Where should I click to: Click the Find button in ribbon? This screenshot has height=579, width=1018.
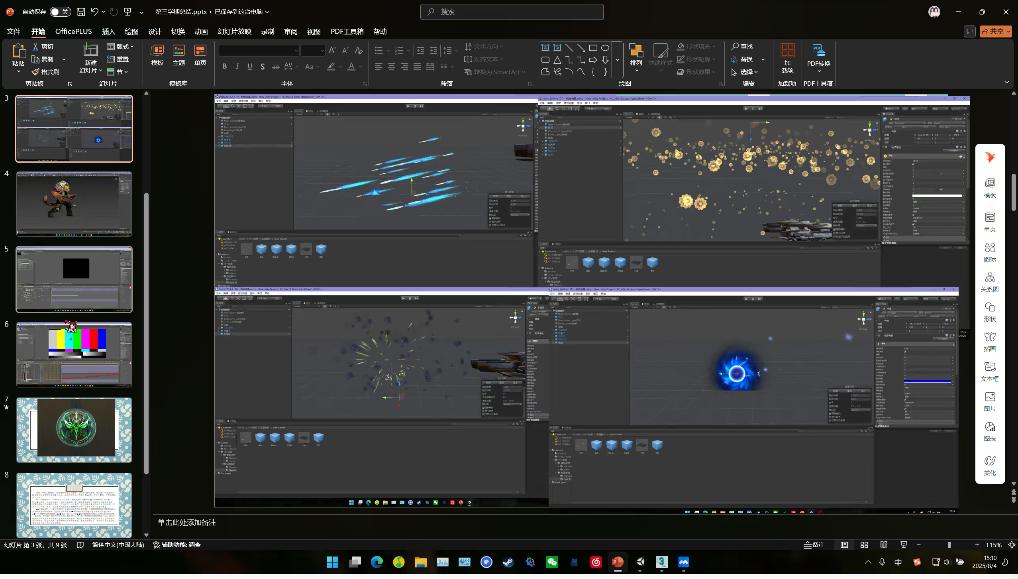pyautogui.click(x=743, y=46)
